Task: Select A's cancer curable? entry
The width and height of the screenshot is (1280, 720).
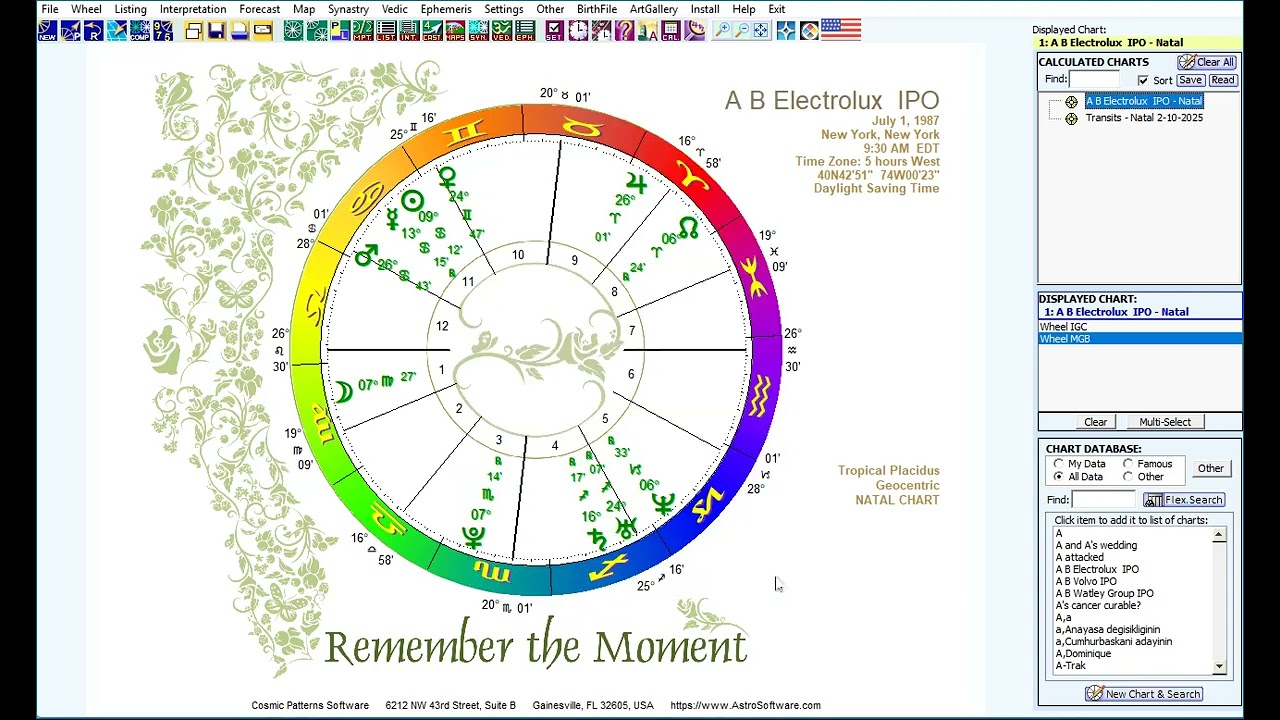Action: (1098, 605)
